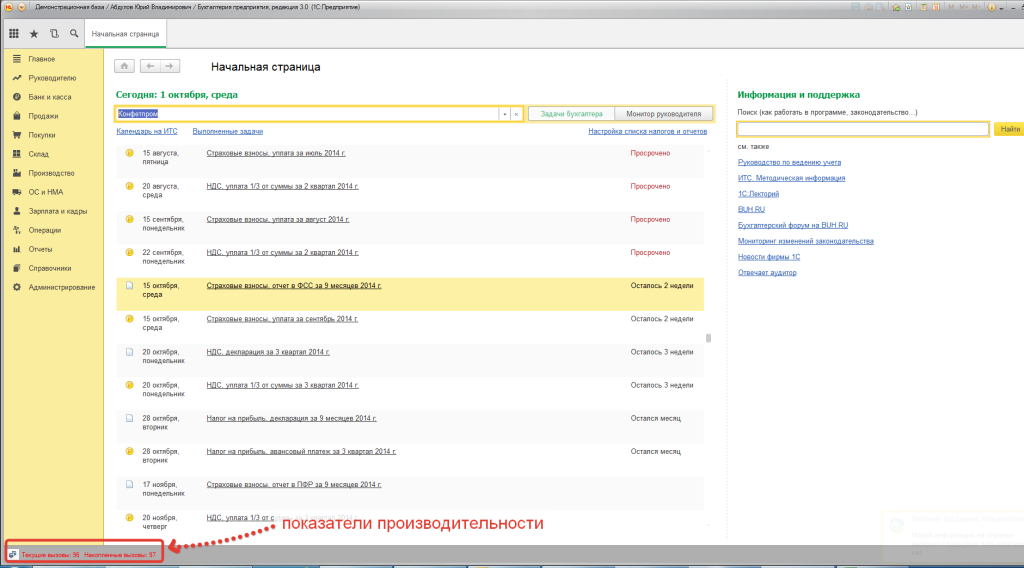The image size is (1024, 568).
Task: Open the Favorites star panel
Action: (34, 33)
